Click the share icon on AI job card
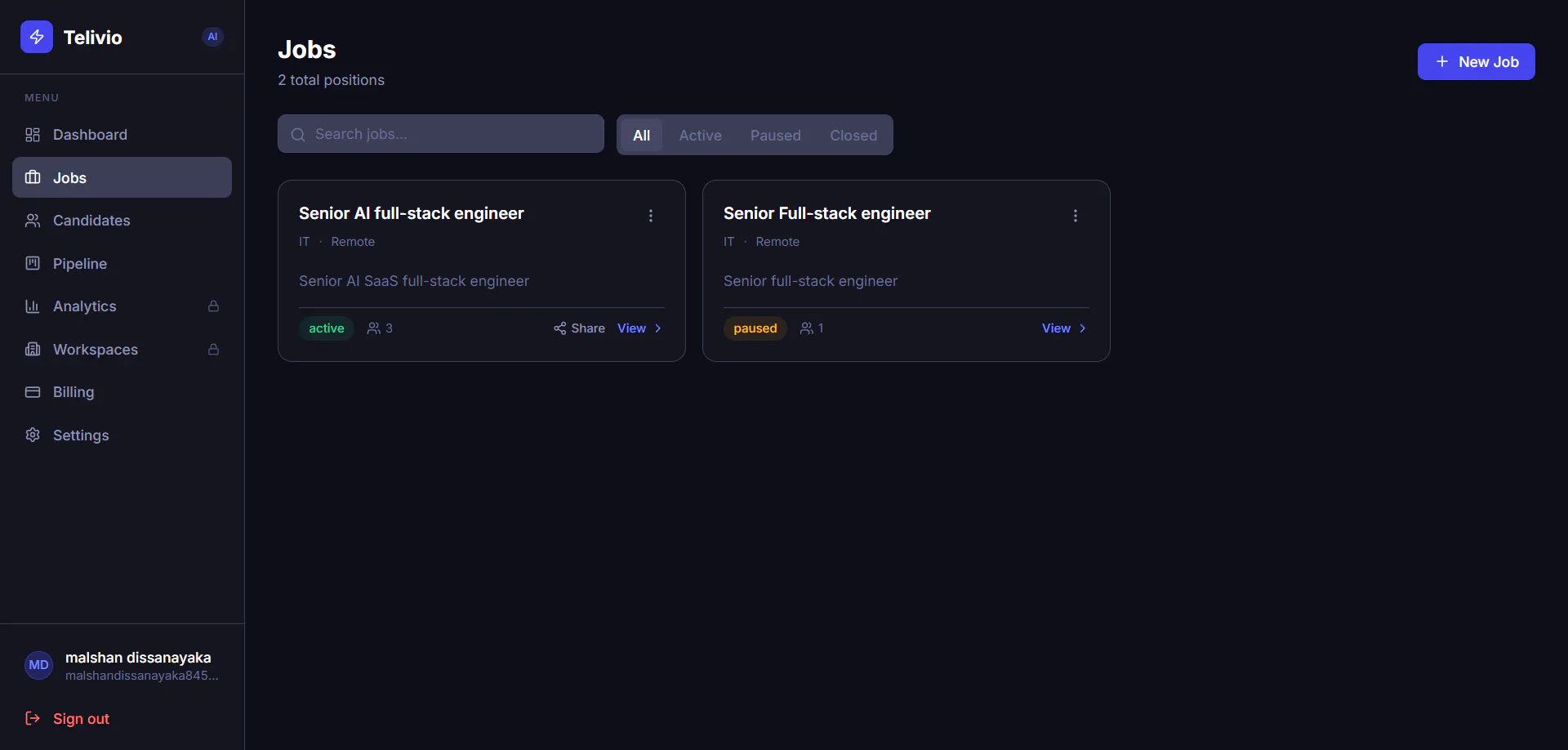The width and height of the screenshot is (1568, 750). [560, 328]
